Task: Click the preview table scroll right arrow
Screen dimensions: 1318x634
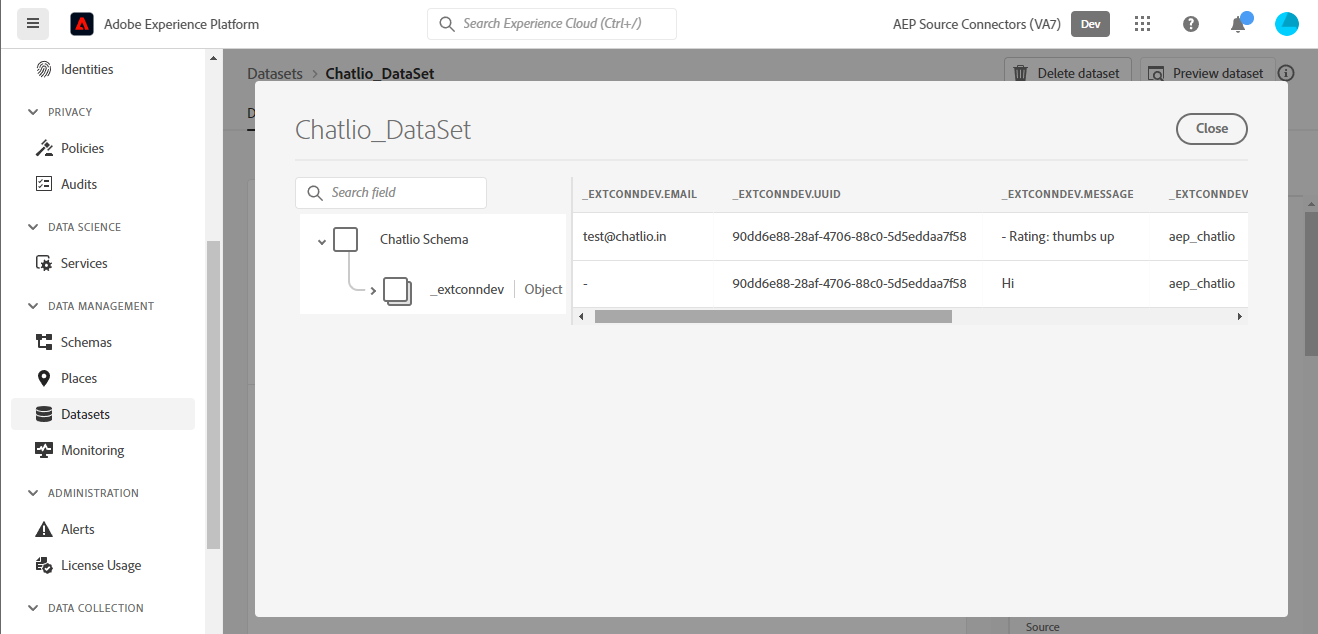Action: [1240, 316]
